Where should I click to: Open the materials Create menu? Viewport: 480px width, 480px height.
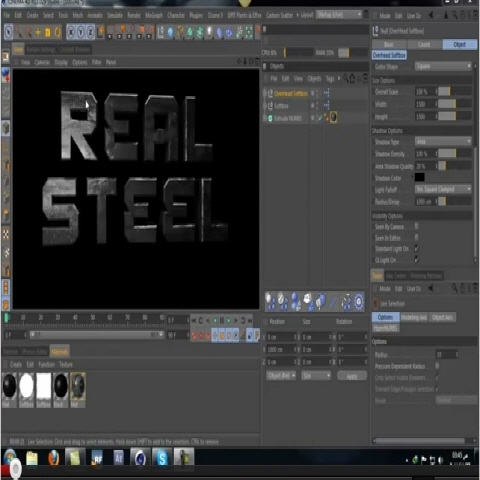click(x=16, y=364)
